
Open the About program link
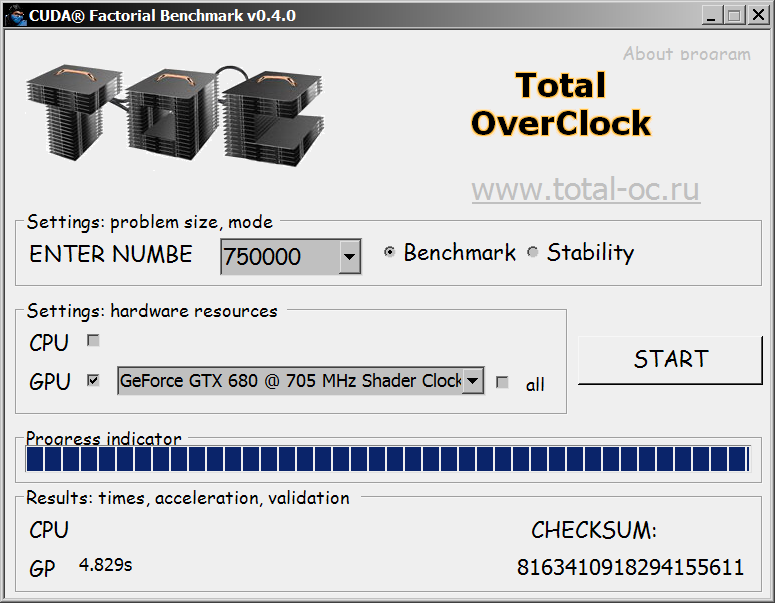point(686,54)
